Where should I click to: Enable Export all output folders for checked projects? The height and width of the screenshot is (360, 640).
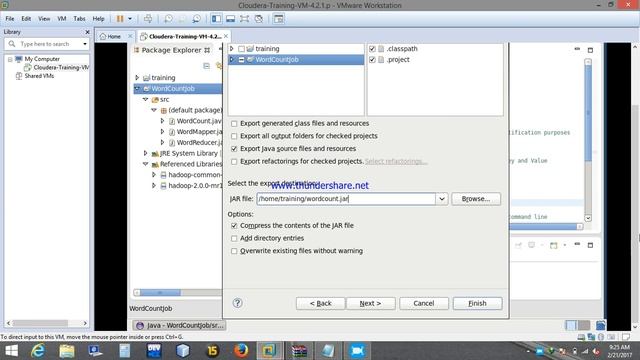[234, 136]
